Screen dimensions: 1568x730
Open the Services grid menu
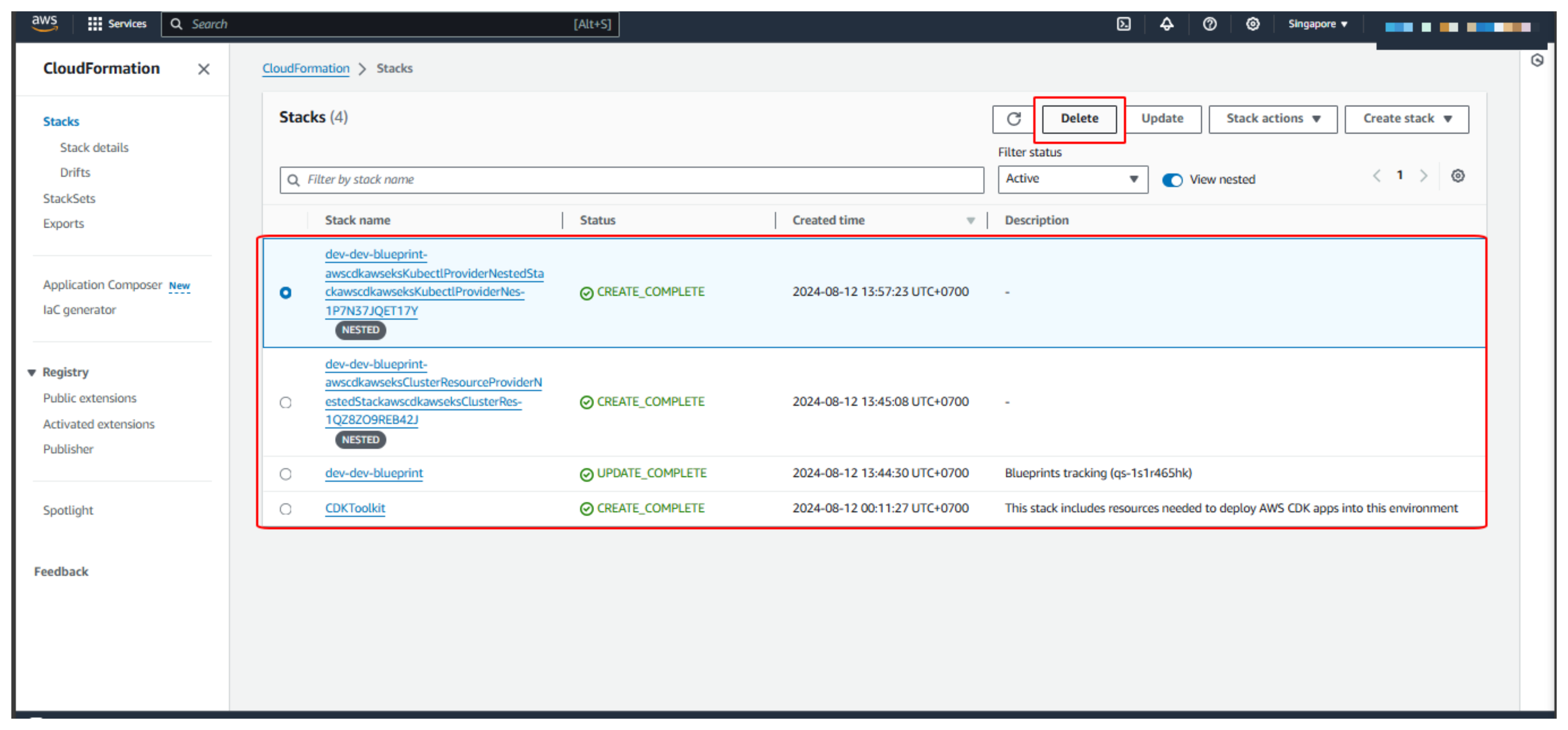coord(118,24)
